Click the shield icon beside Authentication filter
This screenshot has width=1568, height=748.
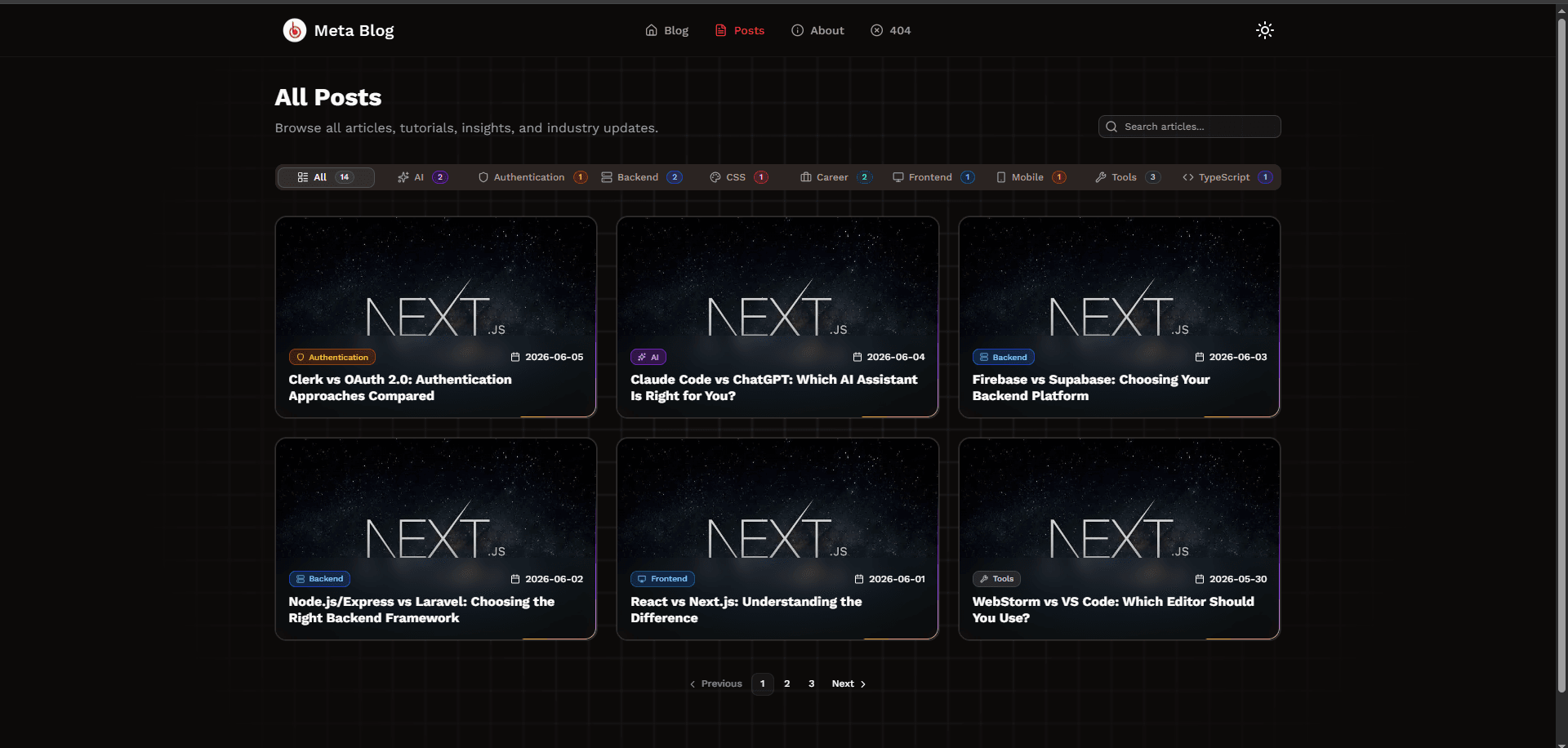pos(483,177)
